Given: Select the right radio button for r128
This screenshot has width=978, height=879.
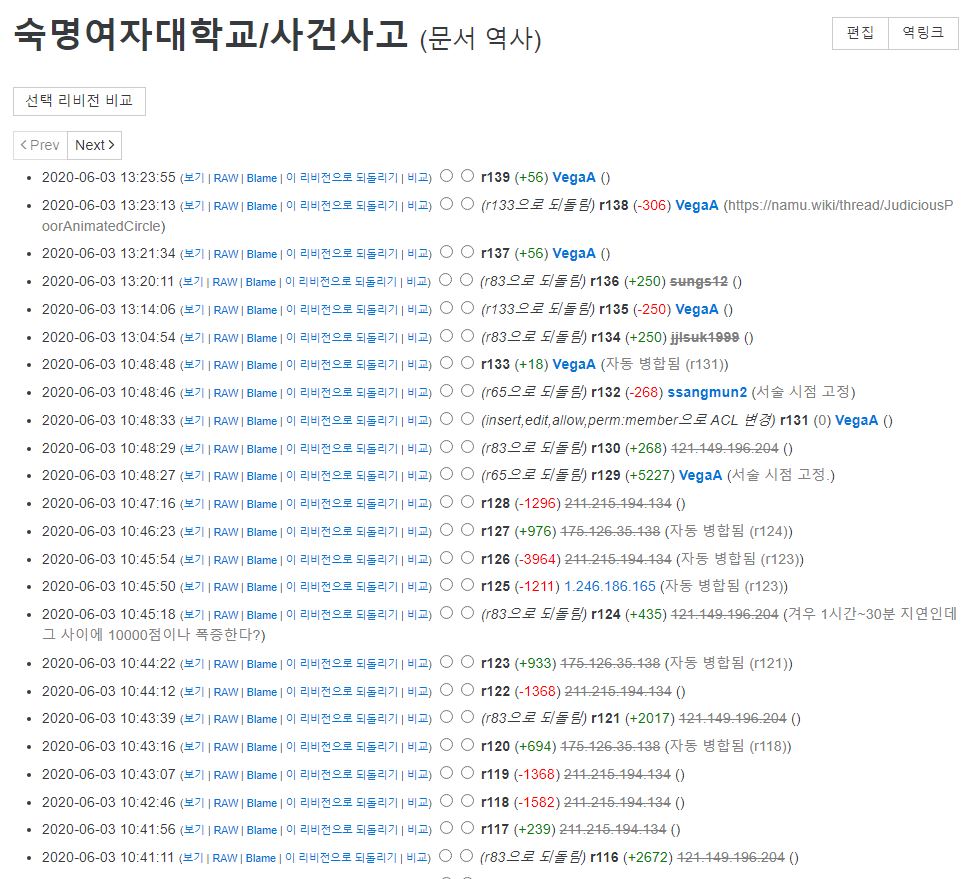Looking at the screenshot, I should (467, 502).
